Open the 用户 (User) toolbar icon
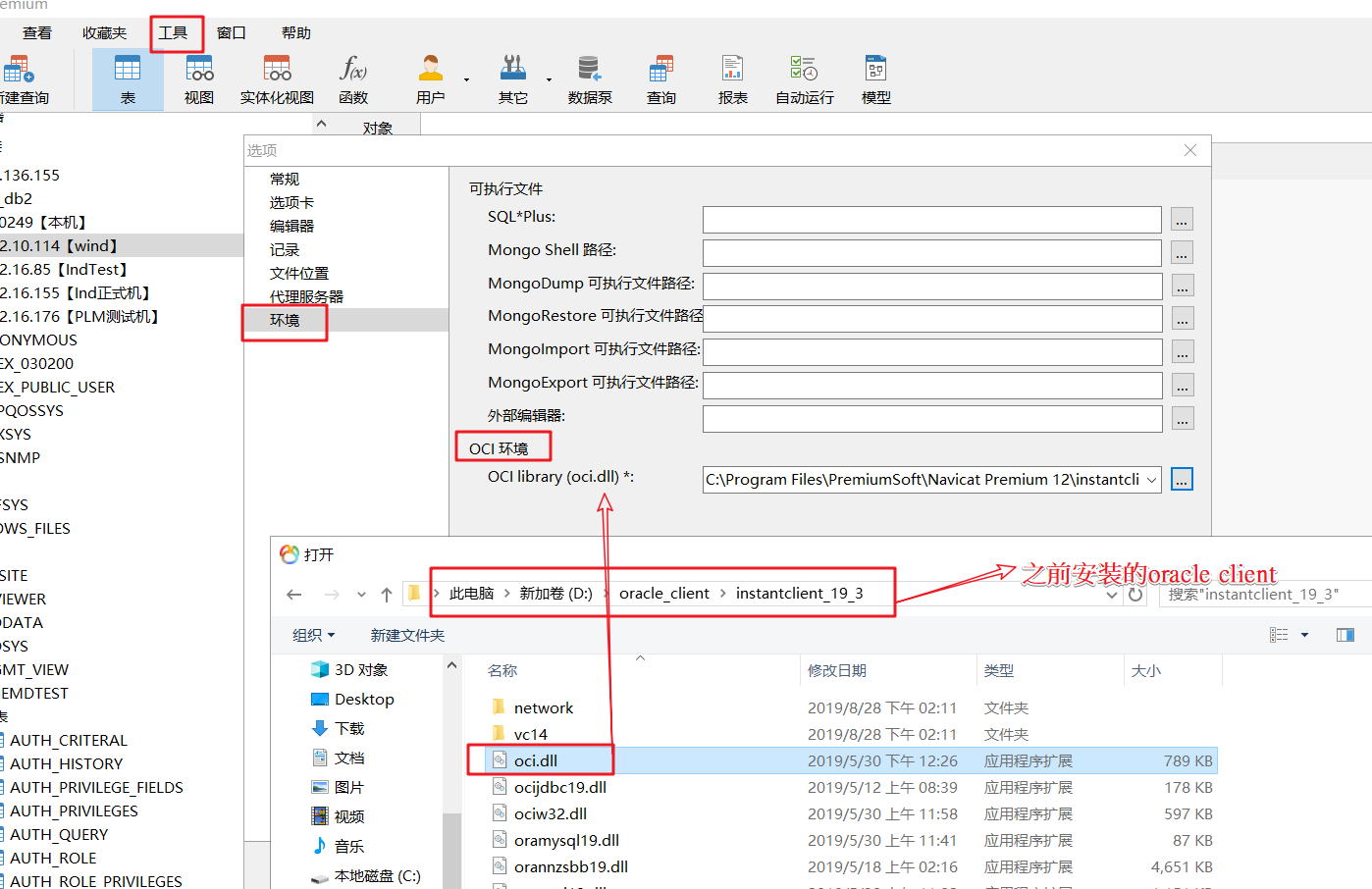 click(x=431, y=79)
